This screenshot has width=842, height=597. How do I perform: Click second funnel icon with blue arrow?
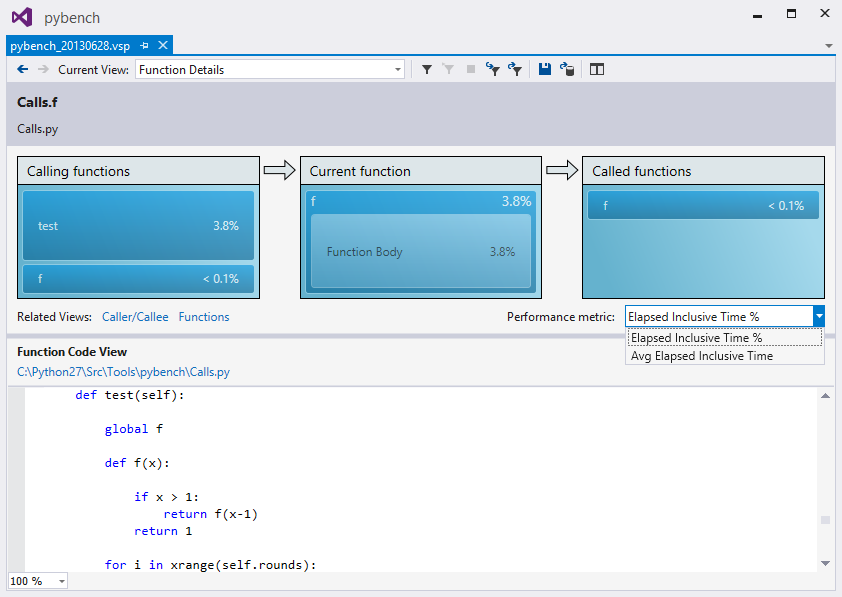point(514,69)
